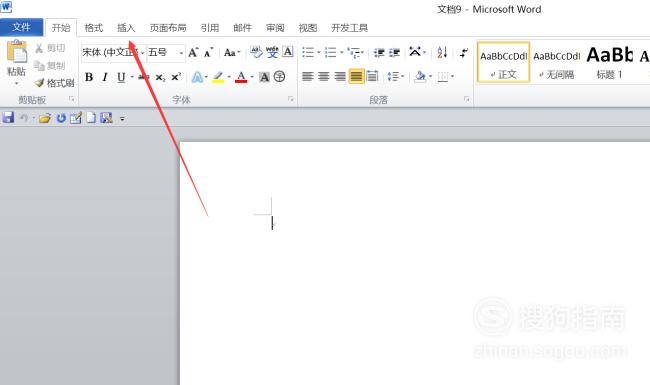650x385 pixels.
Task: Click the Borders icon in the Paragraph group
Action: [x=443, y=77]
